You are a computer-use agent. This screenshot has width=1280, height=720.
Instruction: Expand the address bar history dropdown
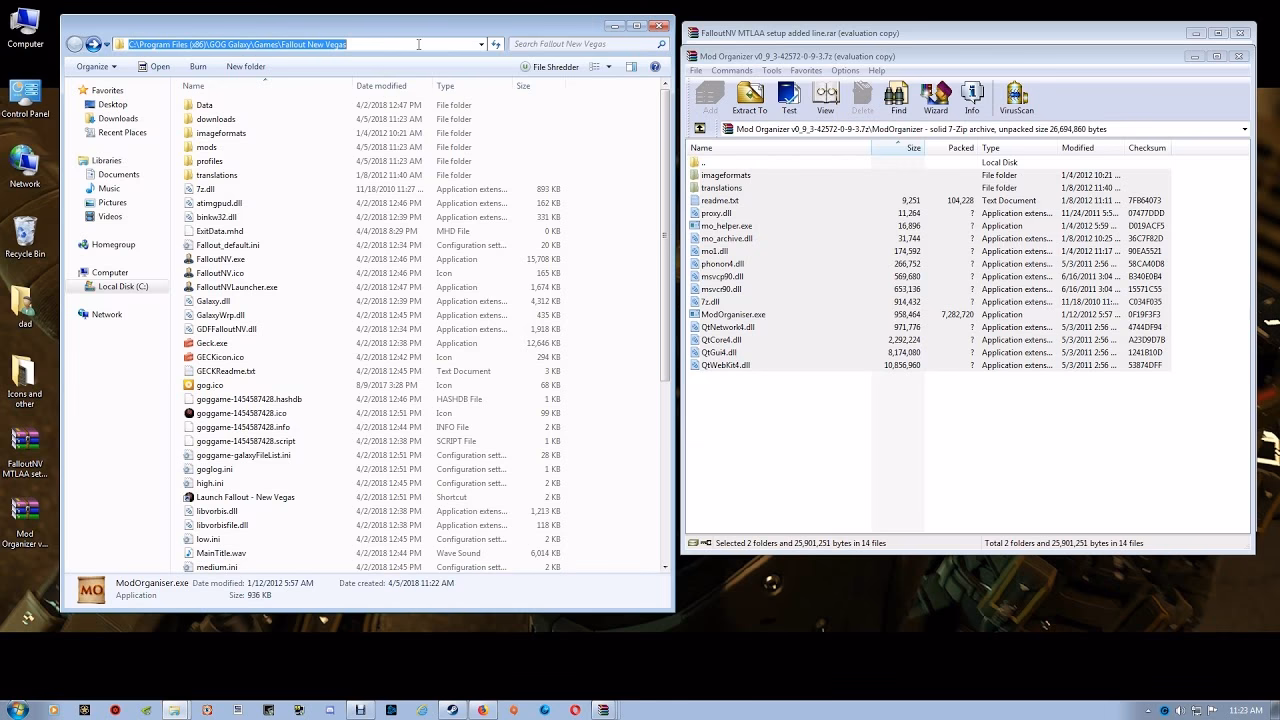coord(481,44)
